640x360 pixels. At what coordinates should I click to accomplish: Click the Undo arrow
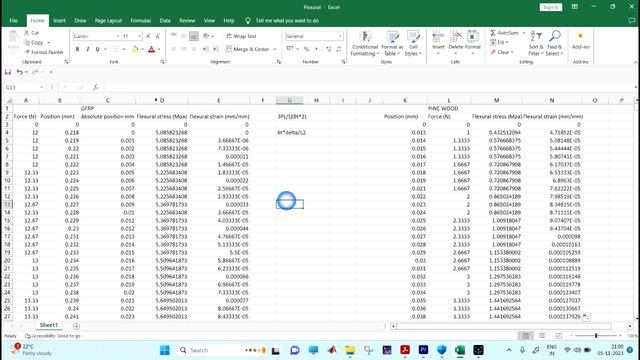pos(19,72)
